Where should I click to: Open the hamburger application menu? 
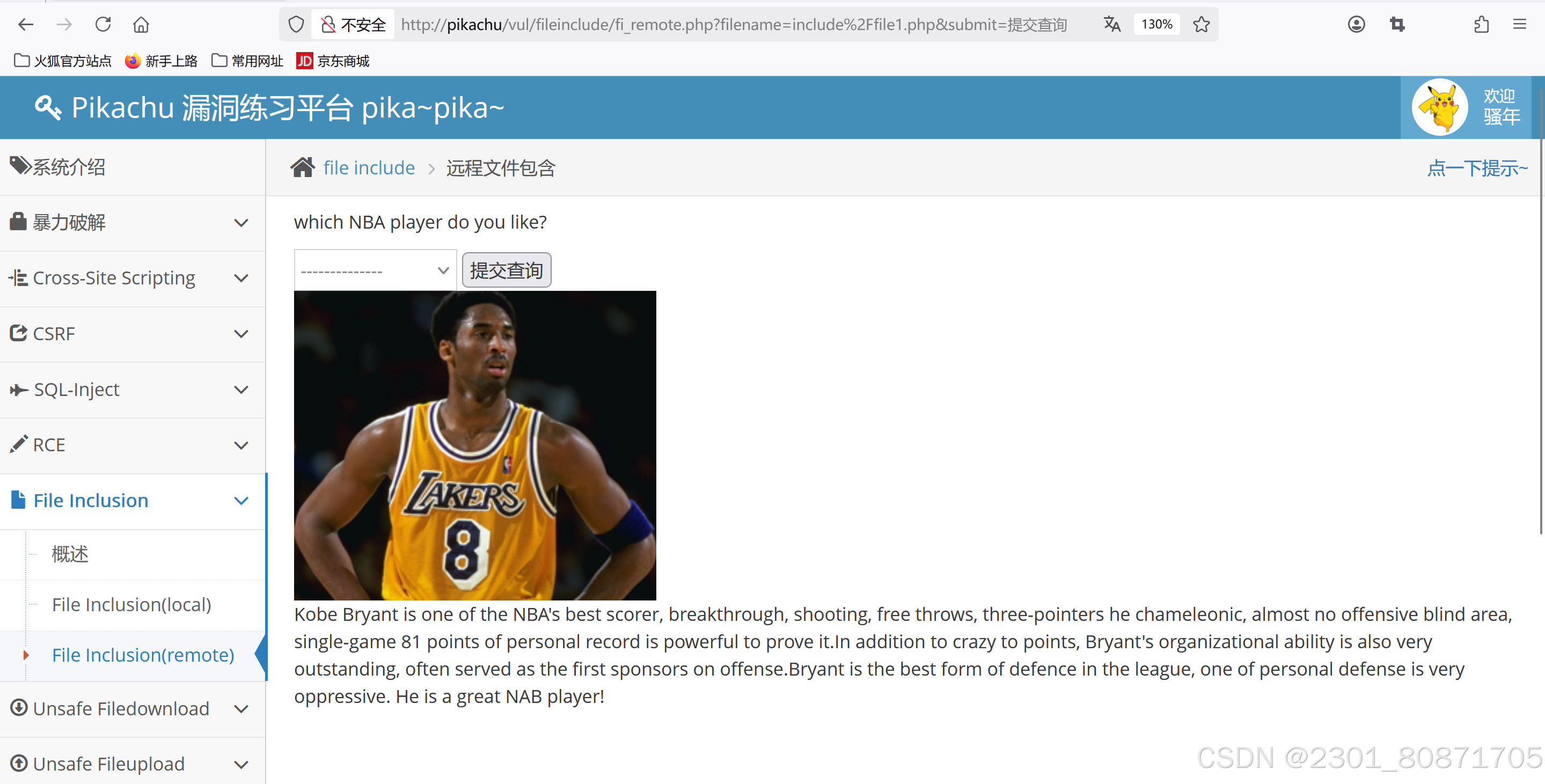click(1519, 25)
